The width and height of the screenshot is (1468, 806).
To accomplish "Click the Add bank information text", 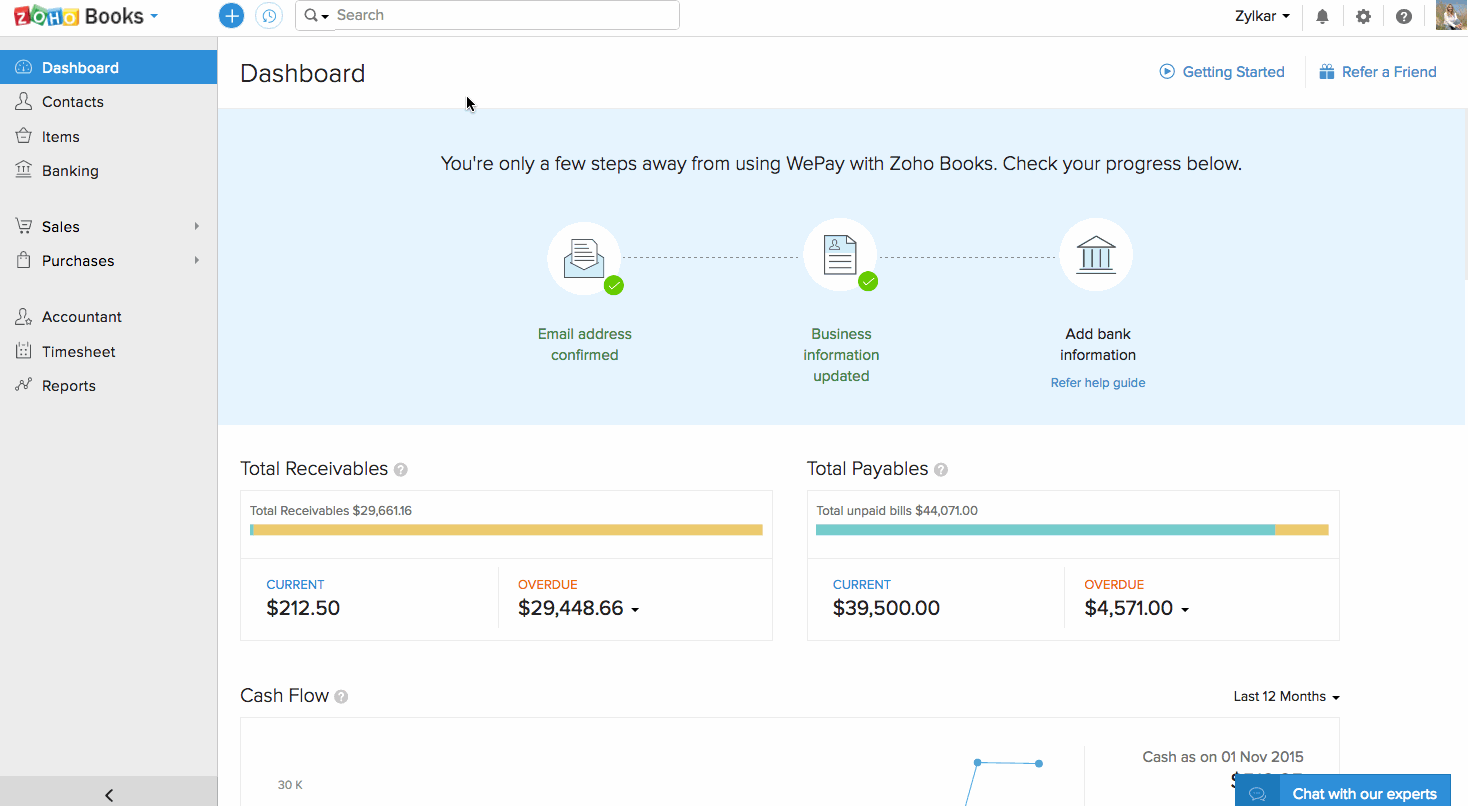I will (1097, 345).
